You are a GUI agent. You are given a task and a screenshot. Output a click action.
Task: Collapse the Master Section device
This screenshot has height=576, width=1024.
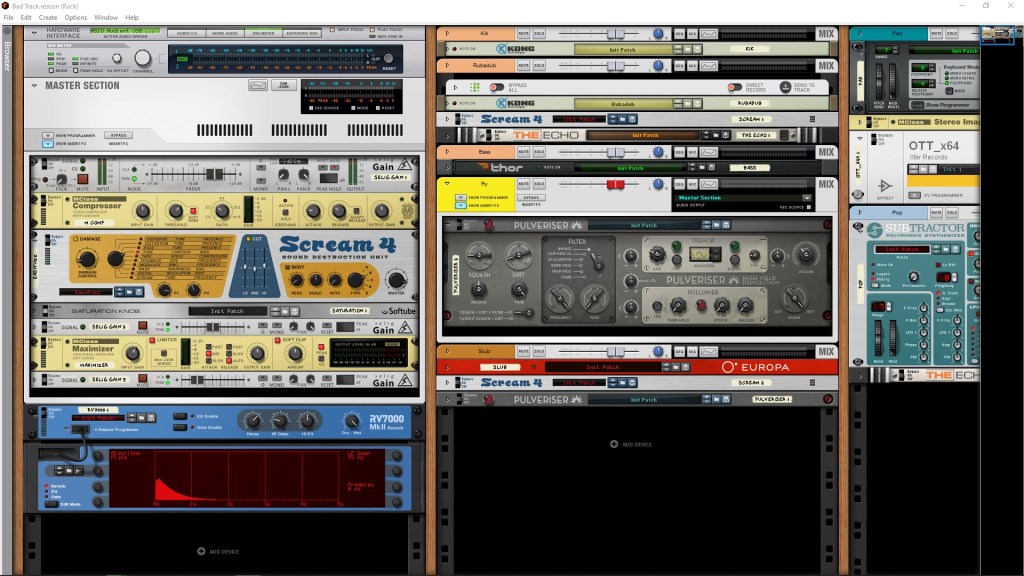[x=32, y=86]
